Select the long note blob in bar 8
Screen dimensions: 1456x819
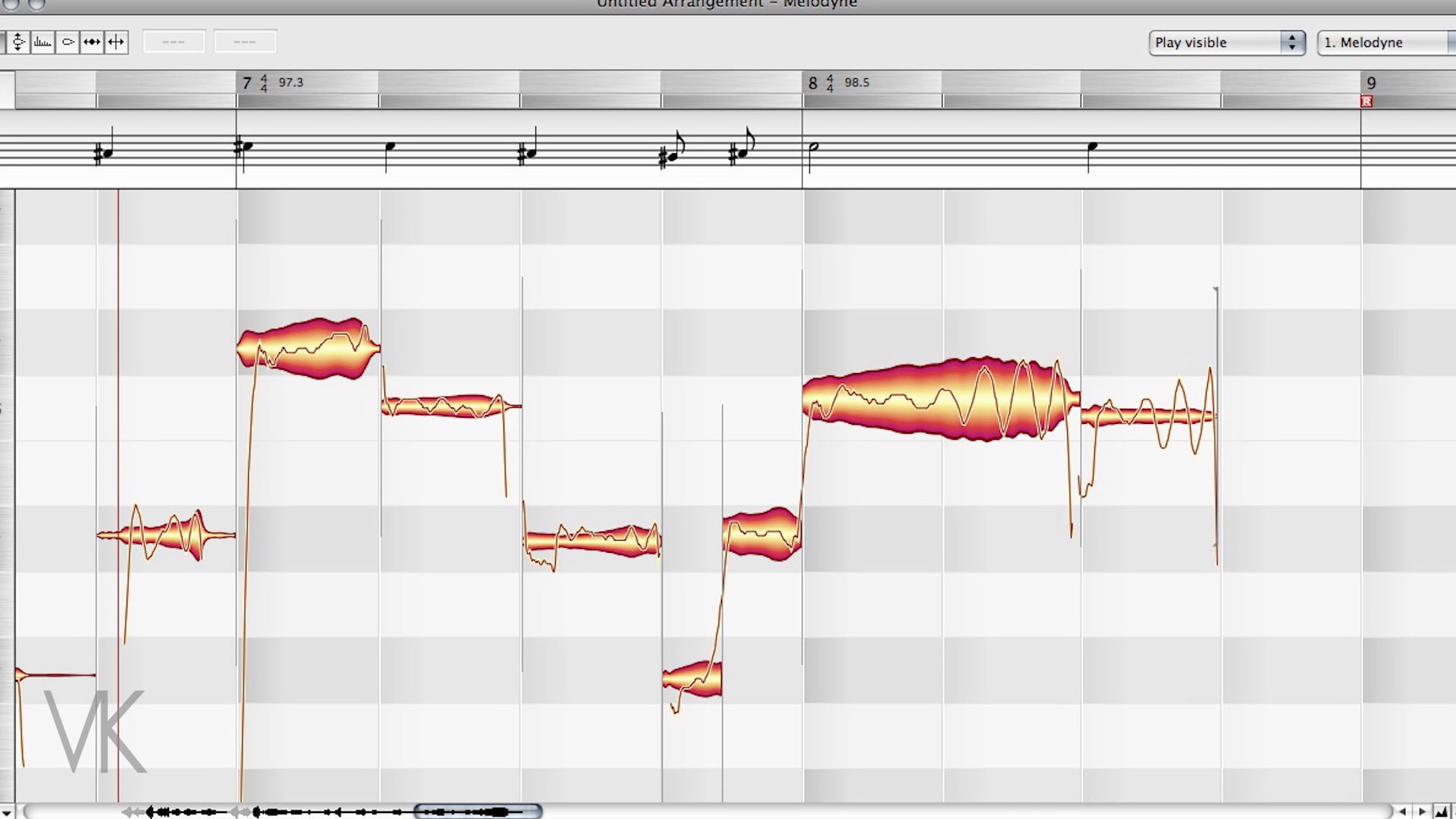tap(940, 398)
